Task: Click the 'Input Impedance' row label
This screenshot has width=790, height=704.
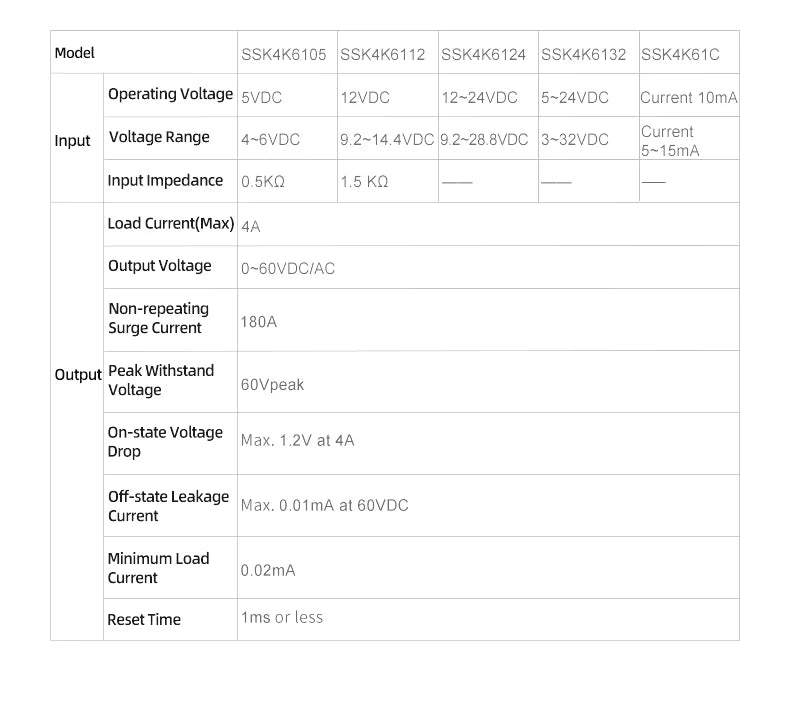Action: coord(165,180)
